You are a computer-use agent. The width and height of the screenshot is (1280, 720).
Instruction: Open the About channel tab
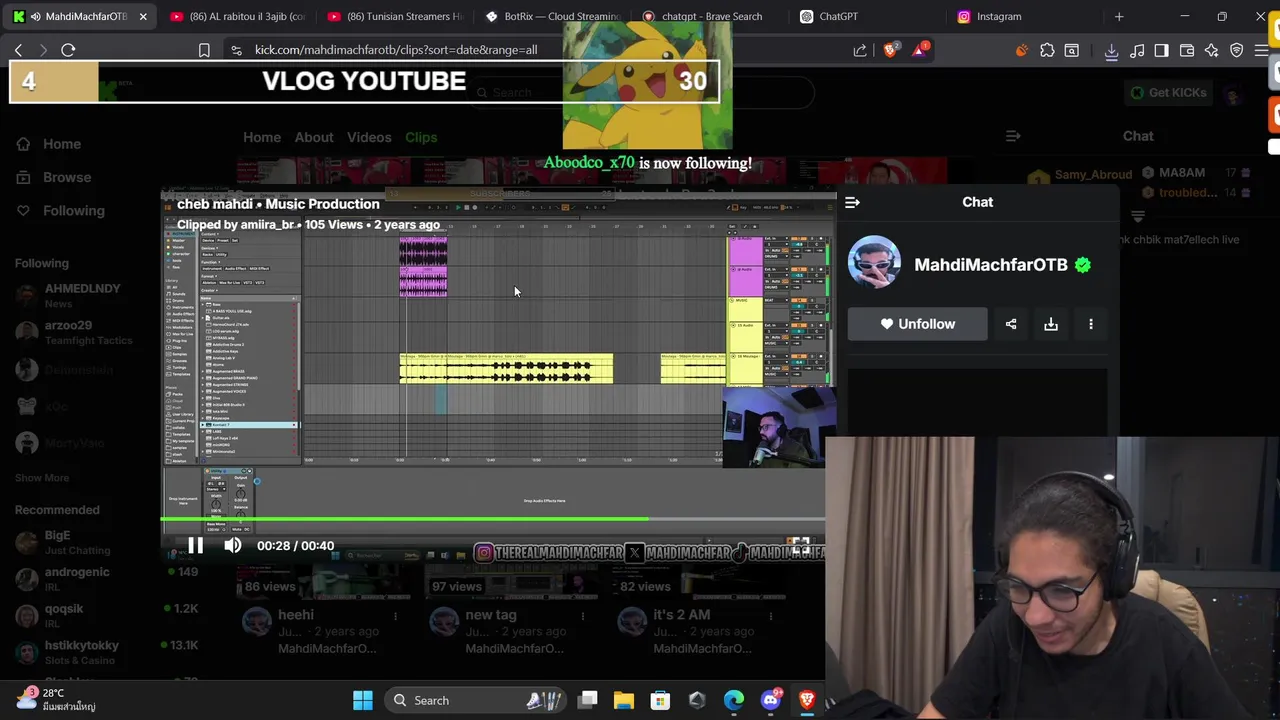[x=314, y=137]
